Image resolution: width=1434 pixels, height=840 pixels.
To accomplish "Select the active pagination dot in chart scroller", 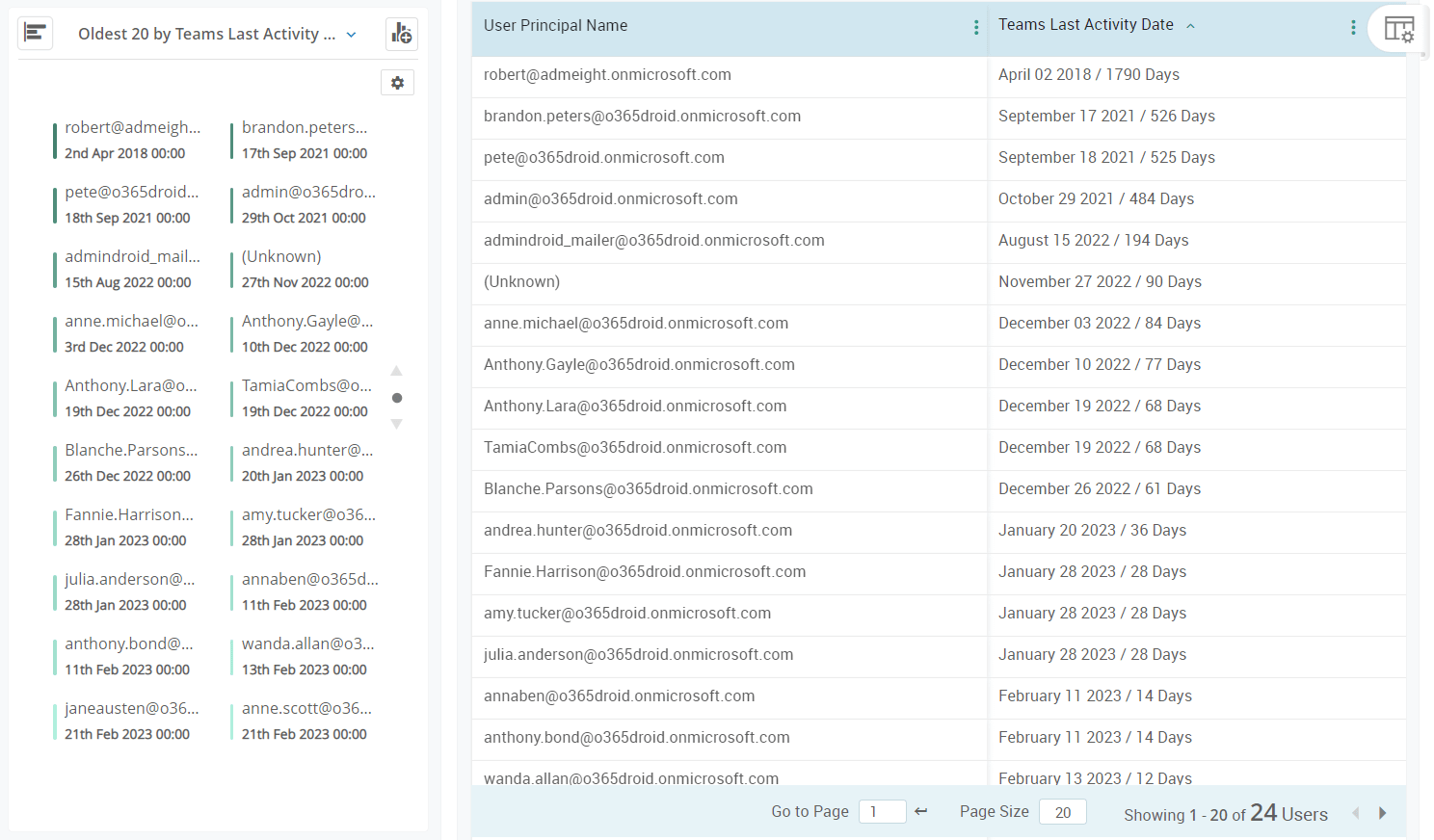I will point(396,397).
